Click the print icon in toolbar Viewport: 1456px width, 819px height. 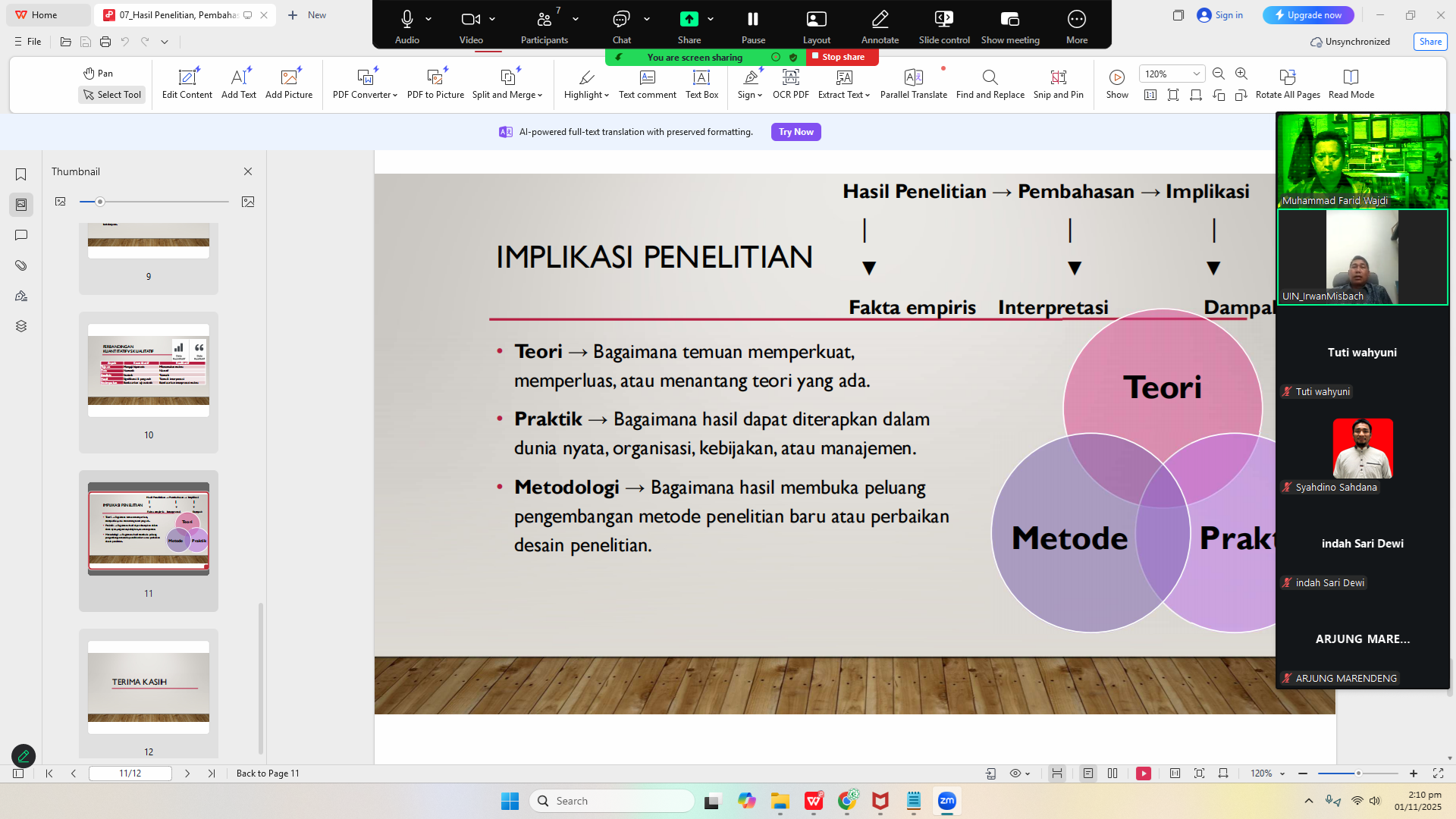tap(105, 42)
